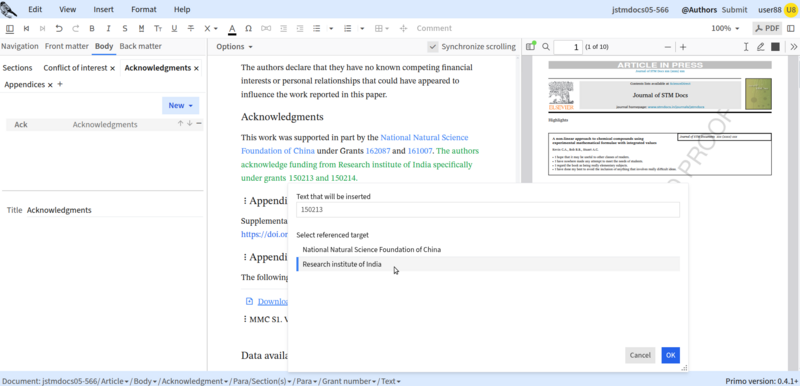Image resolution: width=800 pixels, height=386 pixels.
Task: Switch to the Front matter tab
Action: pos(67,46)
